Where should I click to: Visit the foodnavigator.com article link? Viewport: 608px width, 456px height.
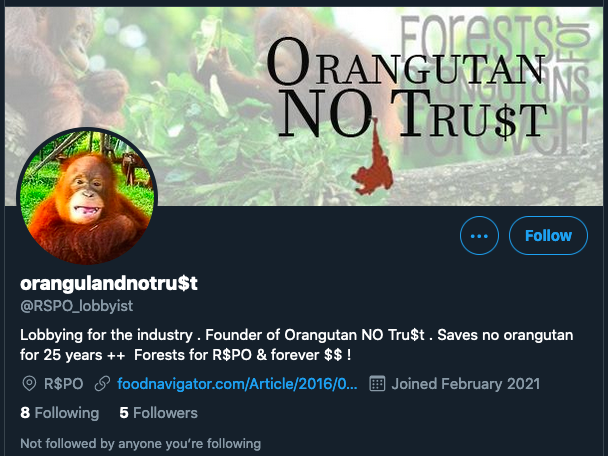pos(237,384)
